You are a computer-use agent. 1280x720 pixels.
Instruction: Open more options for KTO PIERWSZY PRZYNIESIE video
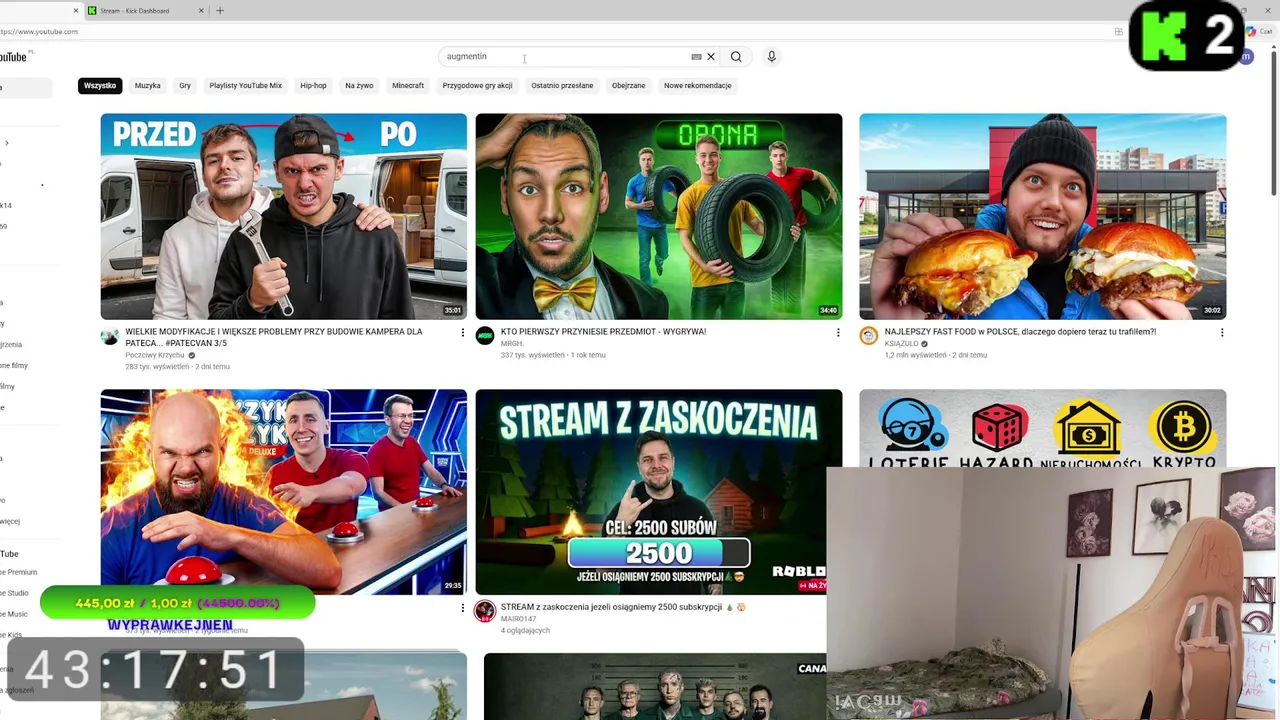[838, 333]
